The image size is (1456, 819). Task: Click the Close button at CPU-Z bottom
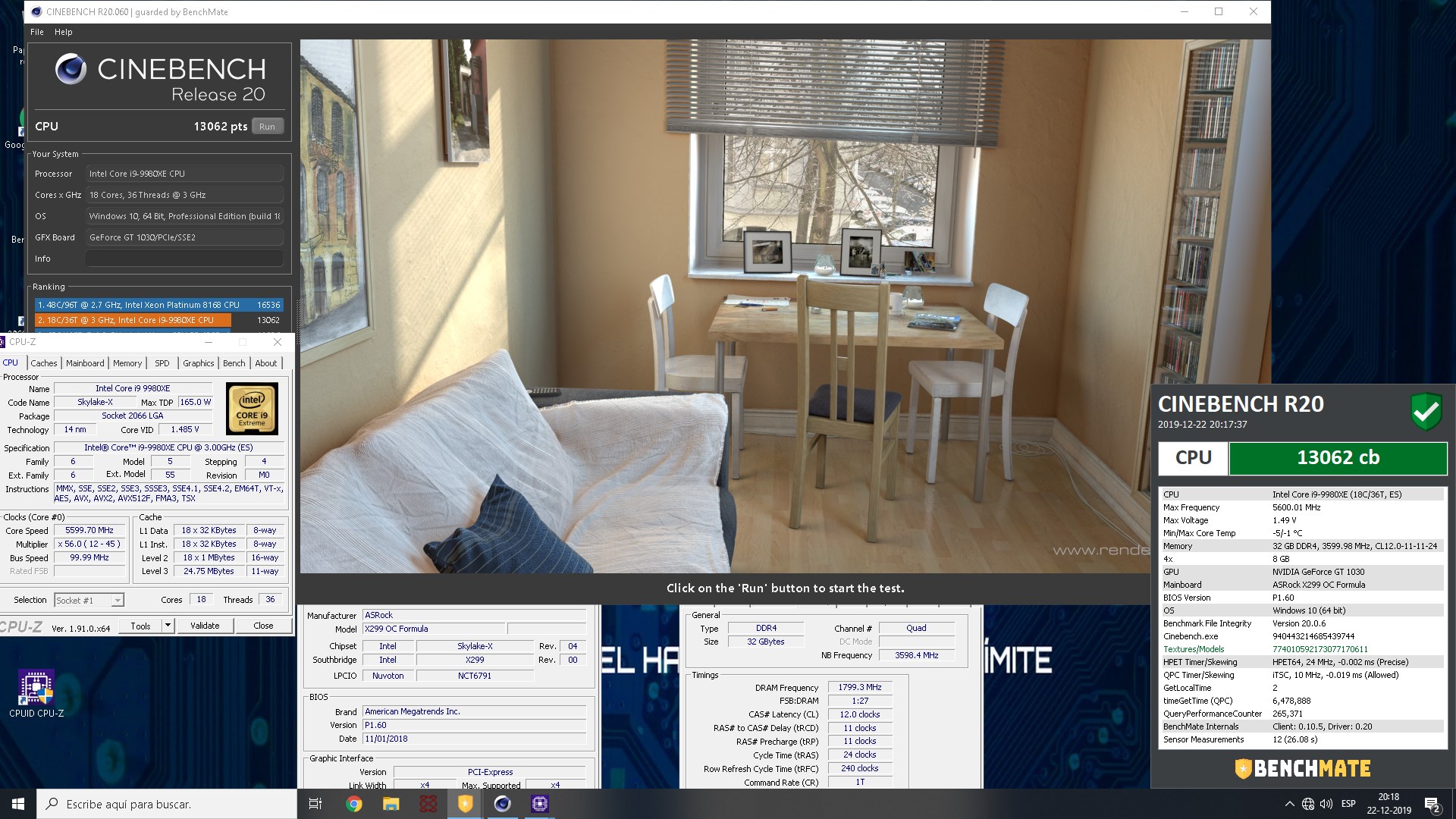[x=263, y=626]
